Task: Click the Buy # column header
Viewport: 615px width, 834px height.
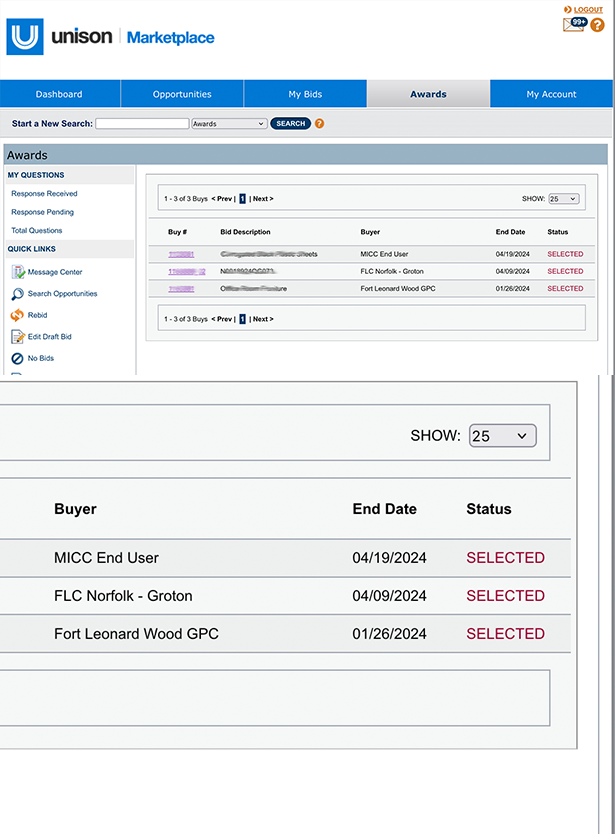Action: click(x=177, y=232)
